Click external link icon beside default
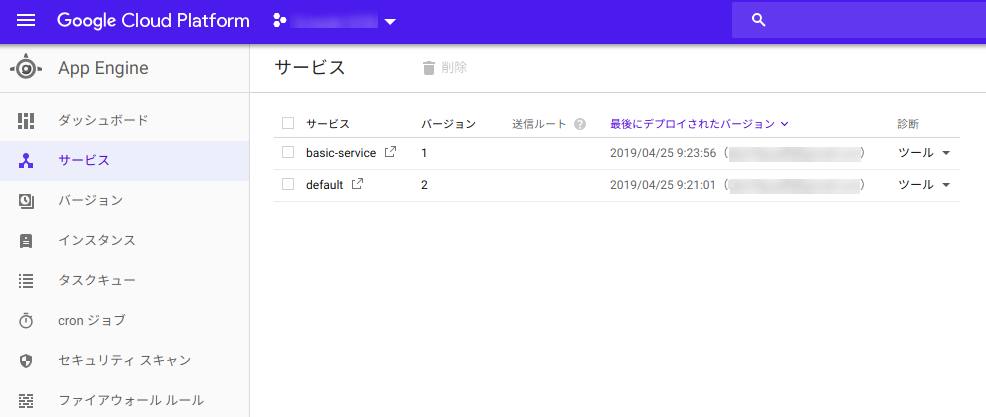This screenshot has width=986, height=417. pos(358,184)
